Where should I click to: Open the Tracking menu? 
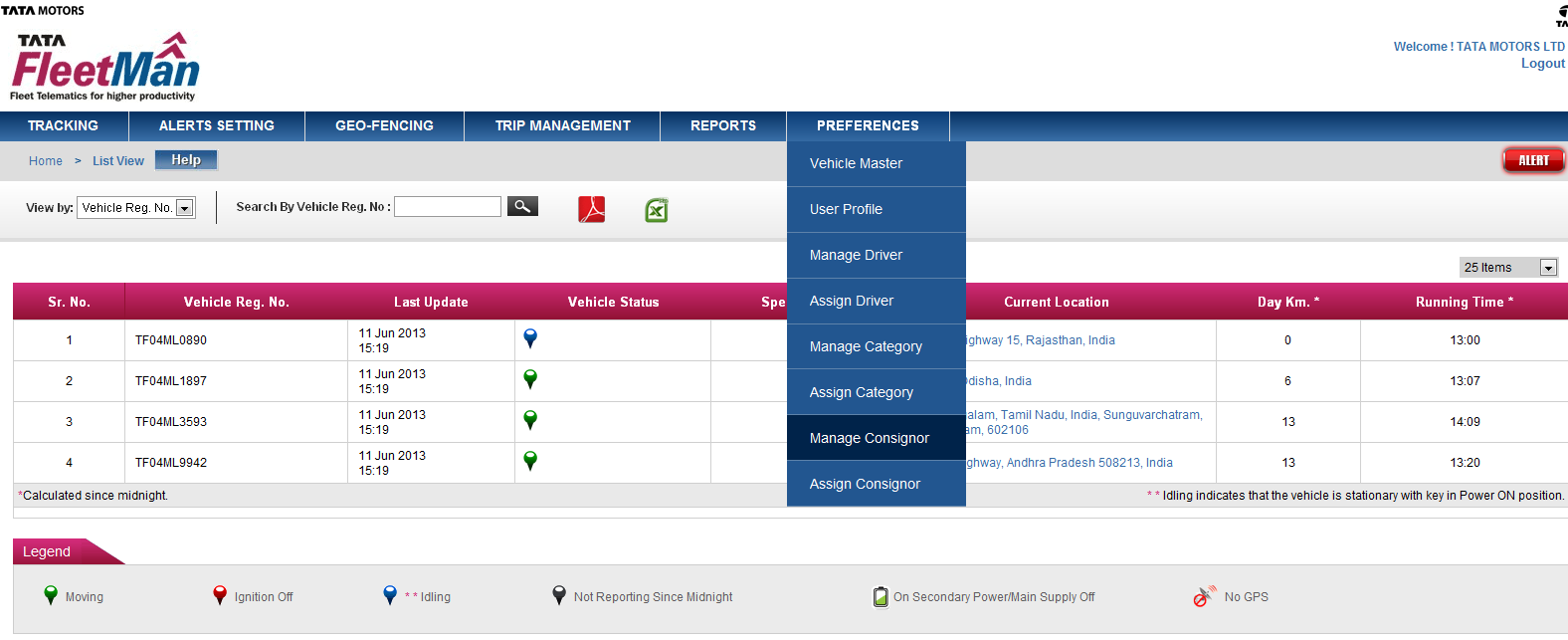64,126
